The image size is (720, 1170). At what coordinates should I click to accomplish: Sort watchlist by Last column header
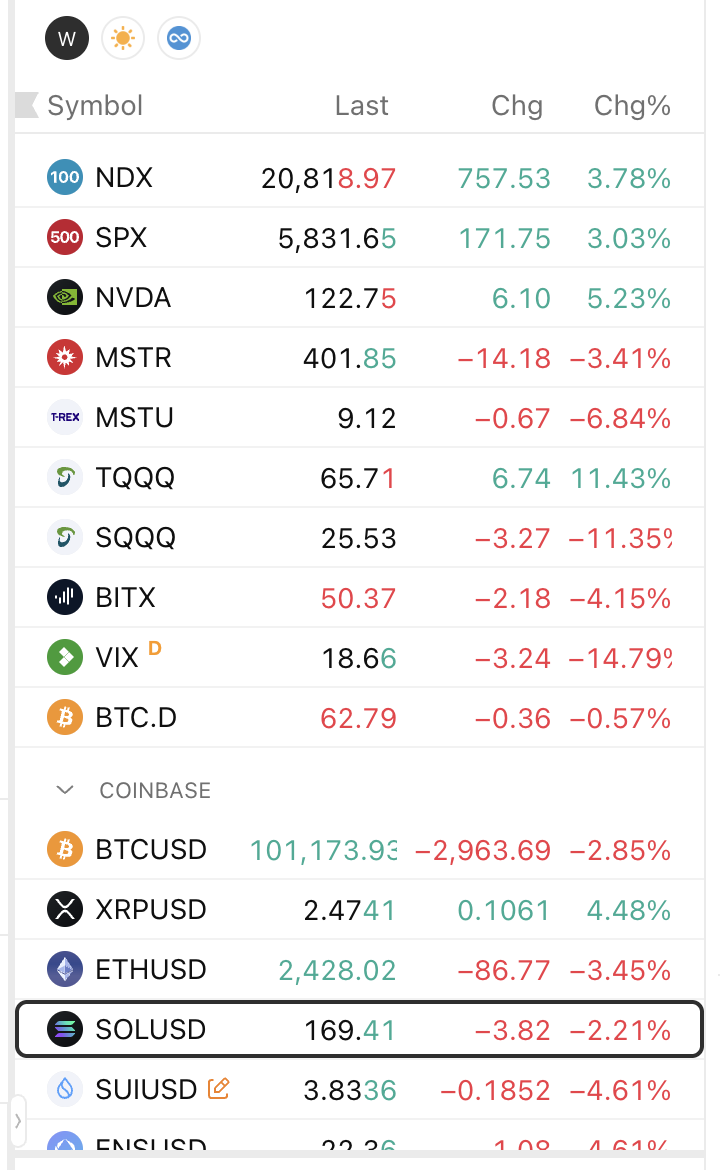point(361,105)
